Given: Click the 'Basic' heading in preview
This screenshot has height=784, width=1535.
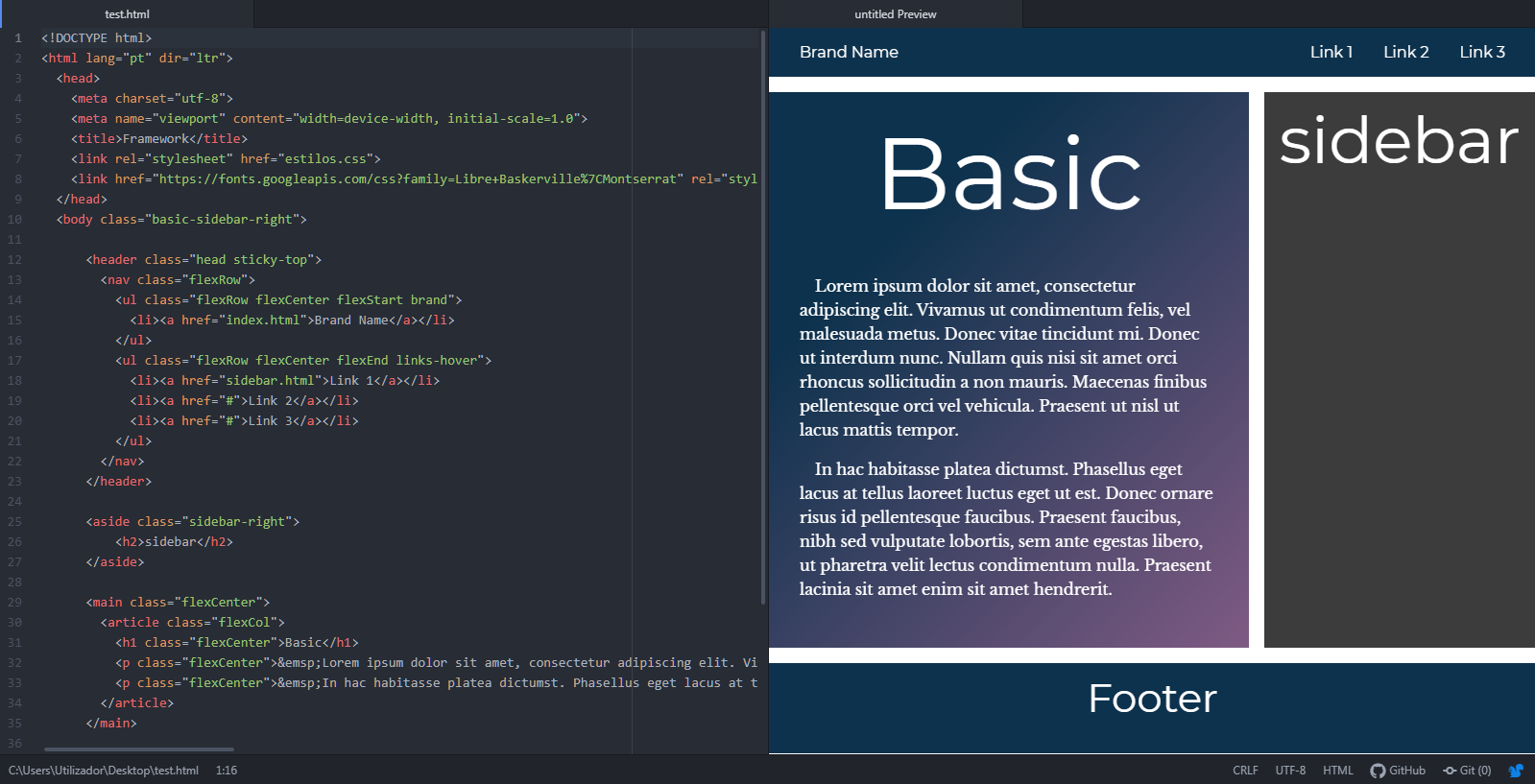Looking at the screenshot, I should coord(1010,175).
